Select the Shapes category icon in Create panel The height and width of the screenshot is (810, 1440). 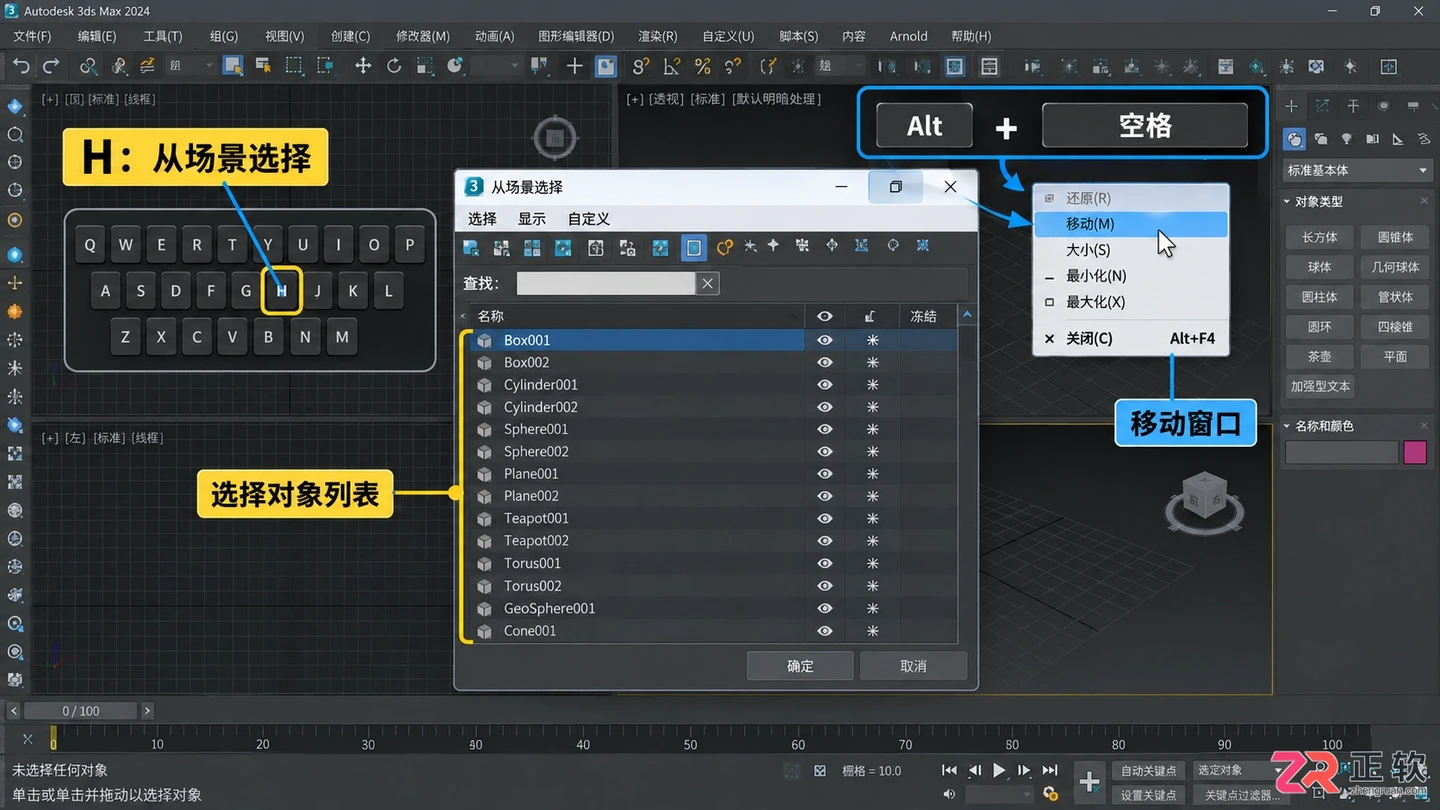click(1321, 139)
